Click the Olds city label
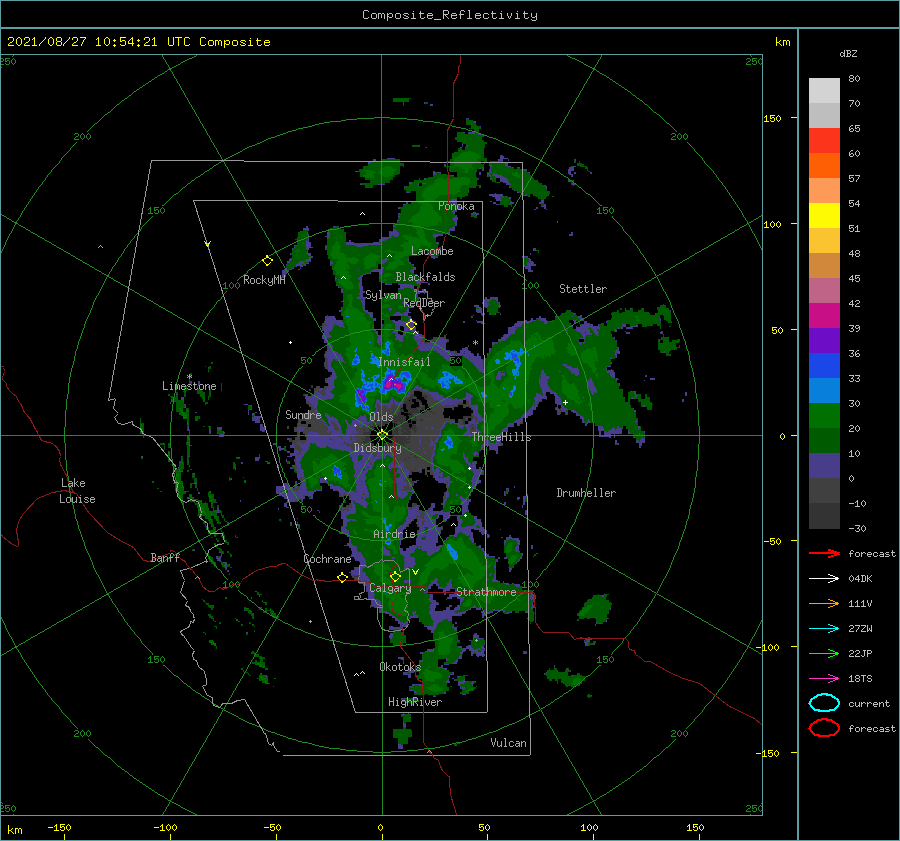The width and height of the screenshot is (900, 841). point(381,417)
